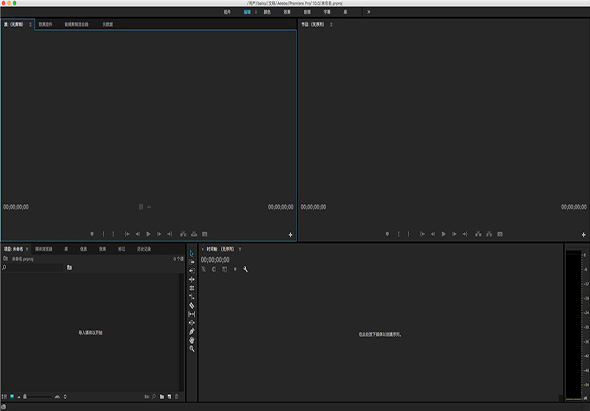Open Program monitor panel menu
Image resolution: width=590 pixels, height=411 pixels.
(331, 24)
